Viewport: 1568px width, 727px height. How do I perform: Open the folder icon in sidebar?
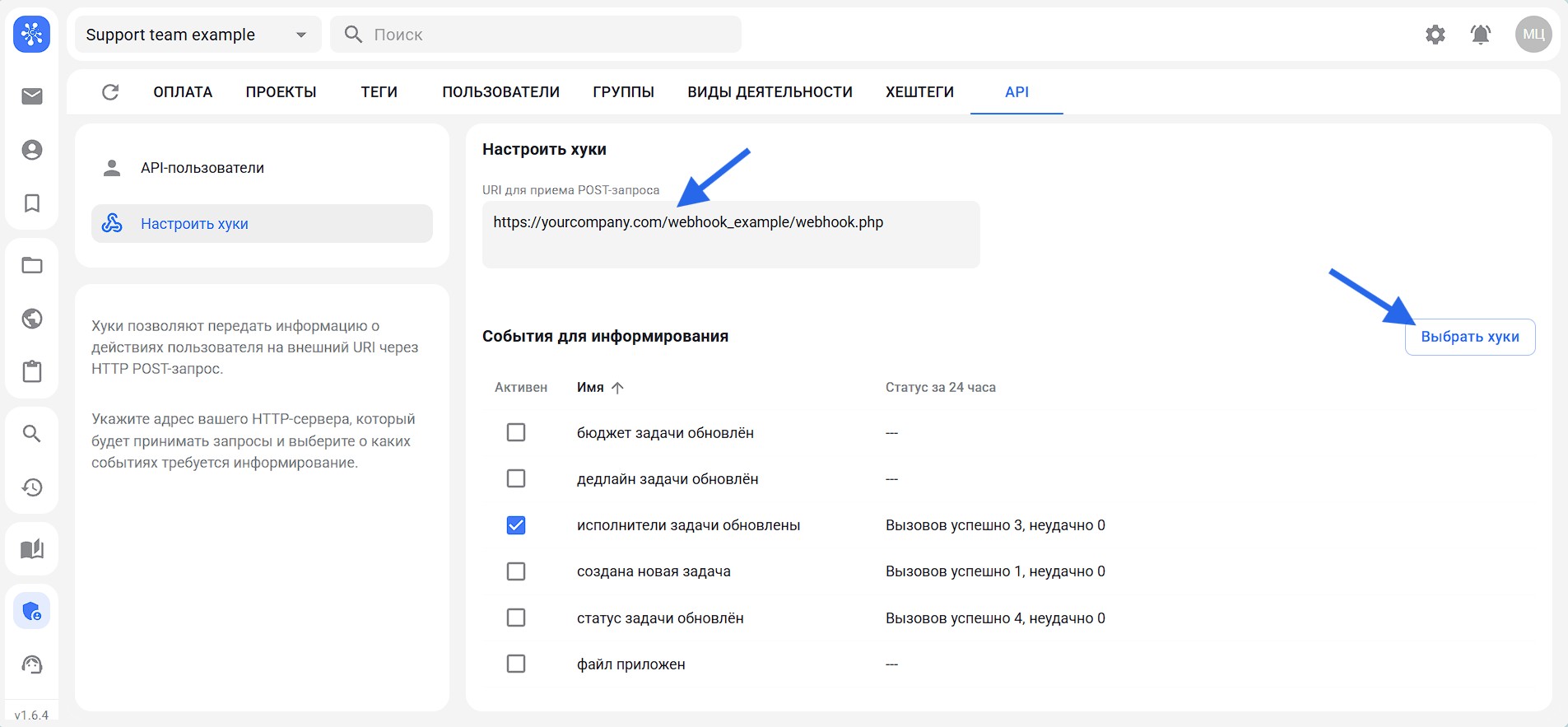coord(32,265)
